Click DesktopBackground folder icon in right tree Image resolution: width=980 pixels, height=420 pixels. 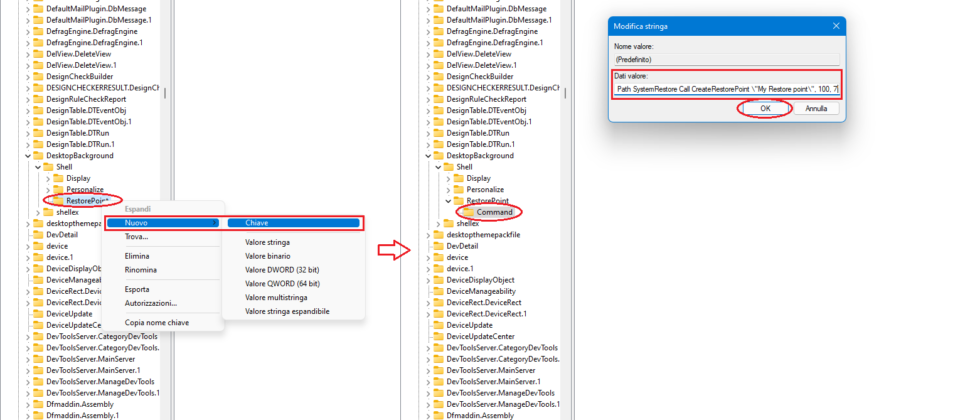tap(438, 155)
